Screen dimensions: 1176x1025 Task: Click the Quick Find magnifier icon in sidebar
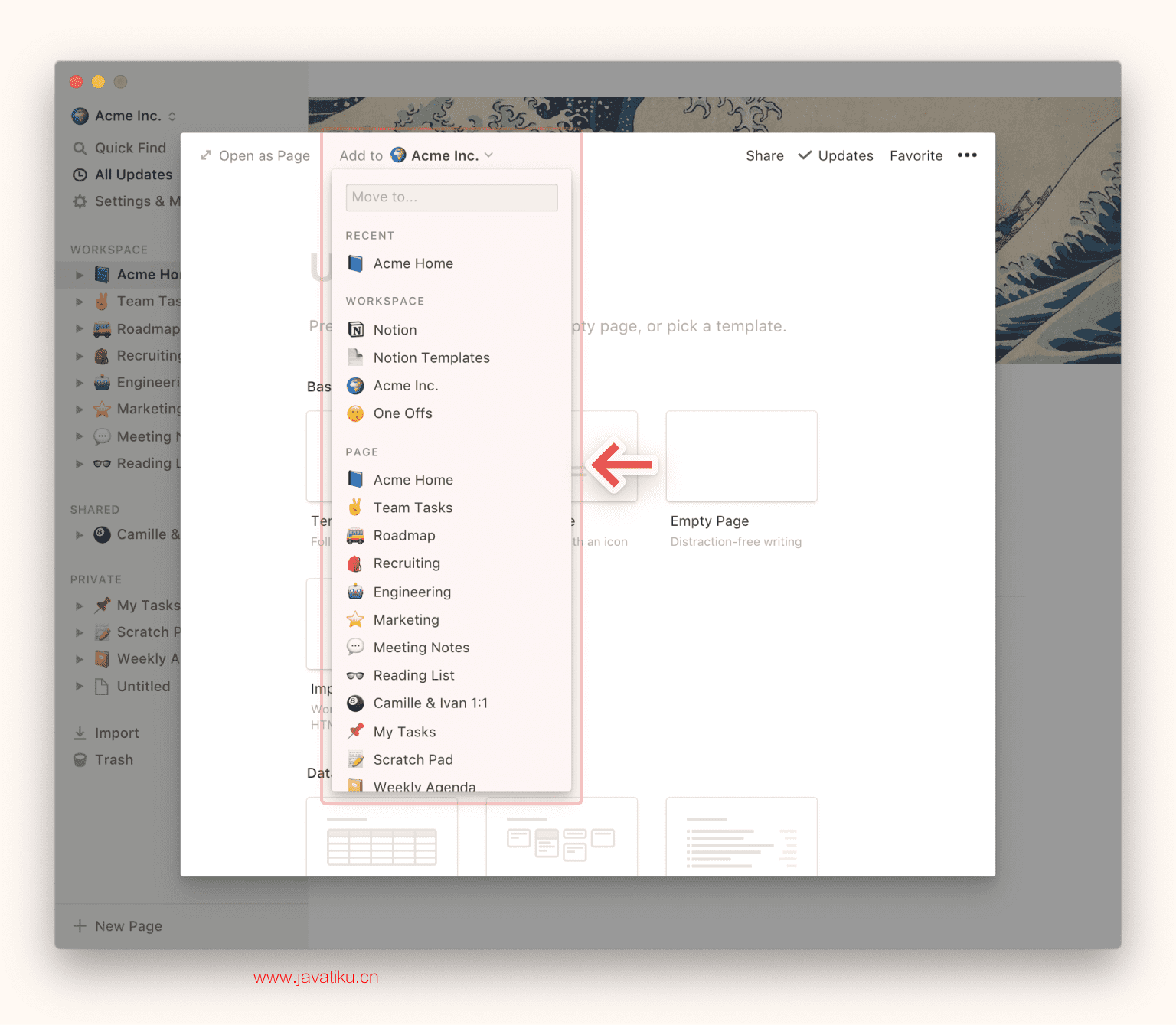pos(80,148)
